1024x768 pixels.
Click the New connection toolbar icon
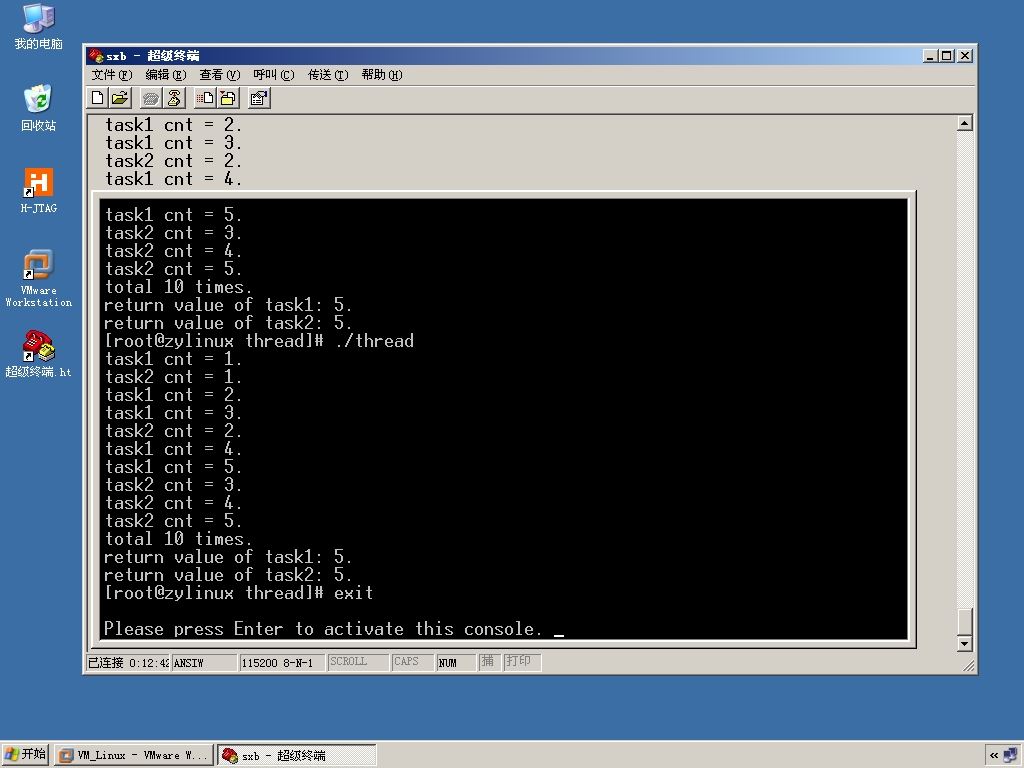click(x=98, y=99)
